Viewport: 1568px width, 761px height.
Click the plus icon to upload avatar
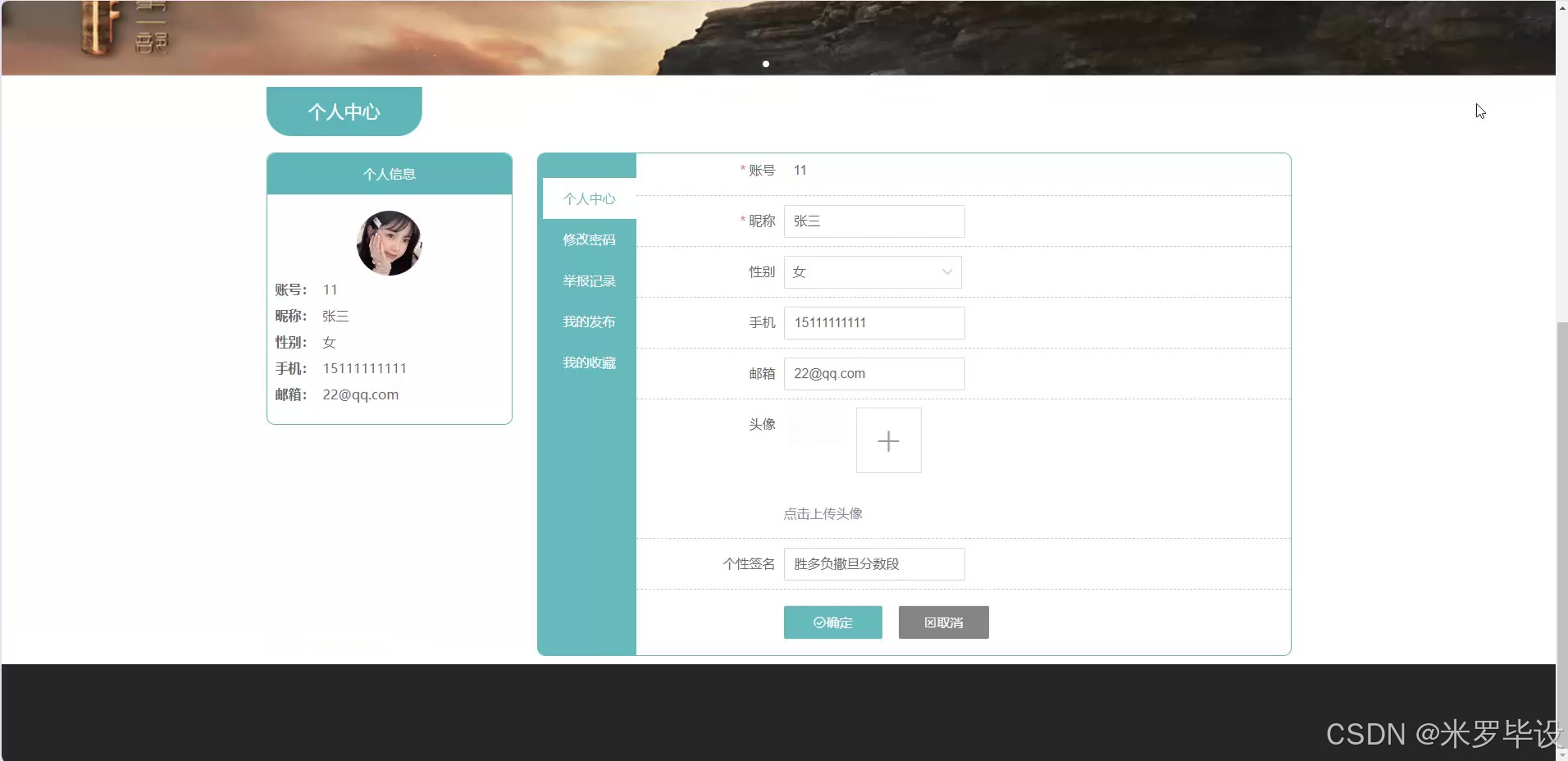888,441
